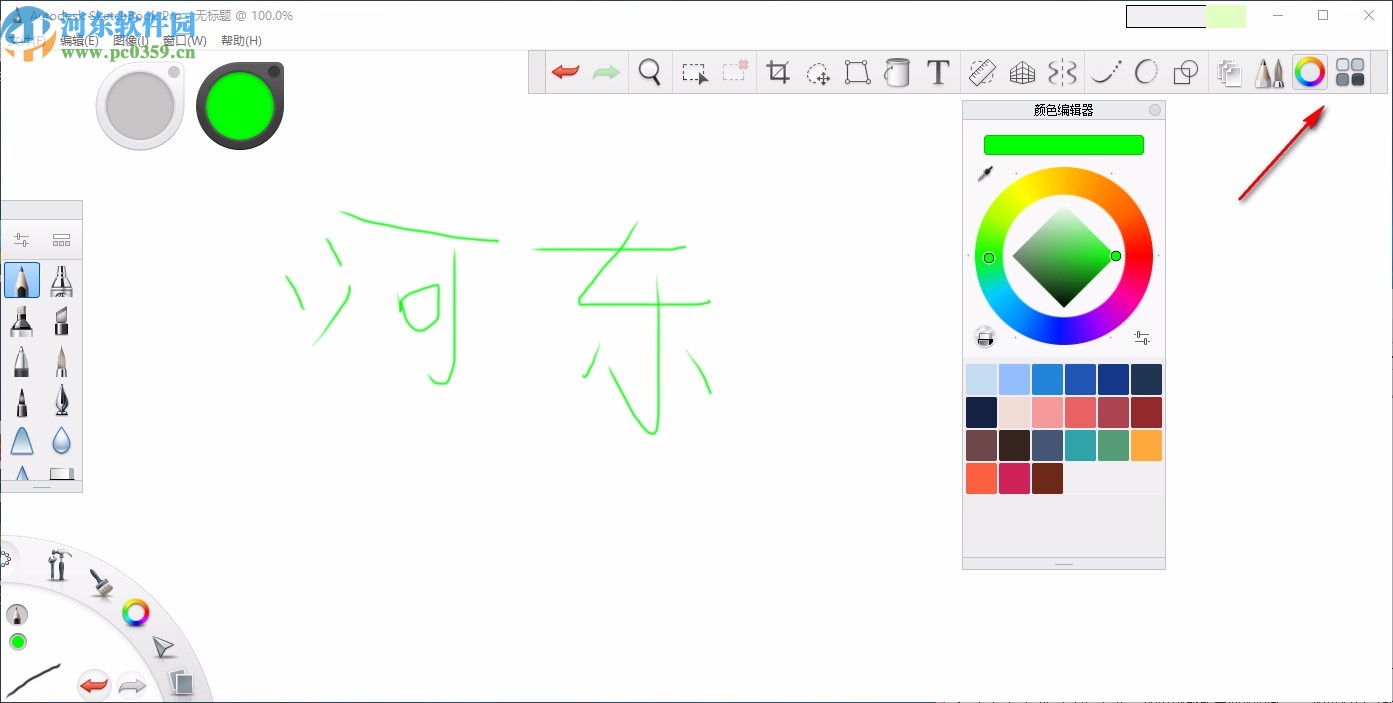Open the Text tool
1393x703 pixels.
tap(938, 71)
